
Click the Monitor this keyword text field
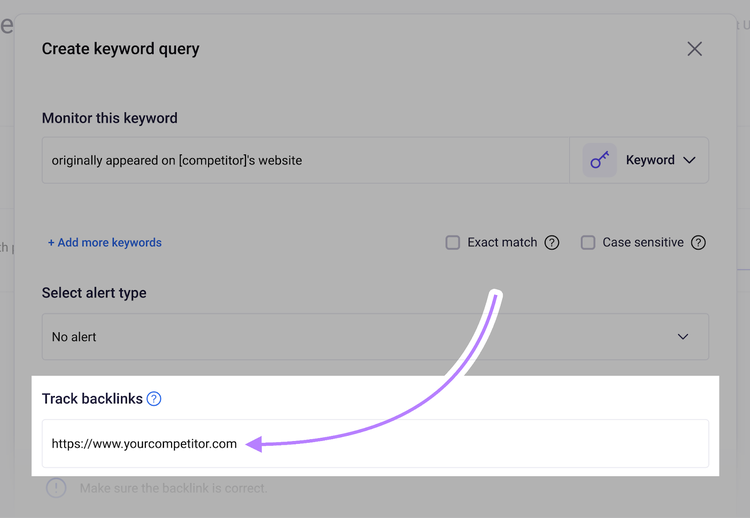click(x=306, y=160)
